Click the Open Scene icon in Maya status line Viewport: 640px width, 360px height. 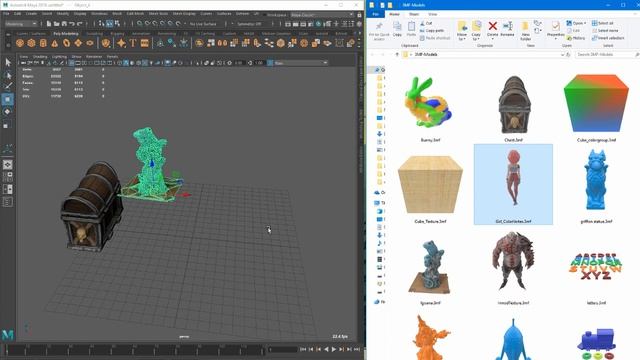click(56, 24)
